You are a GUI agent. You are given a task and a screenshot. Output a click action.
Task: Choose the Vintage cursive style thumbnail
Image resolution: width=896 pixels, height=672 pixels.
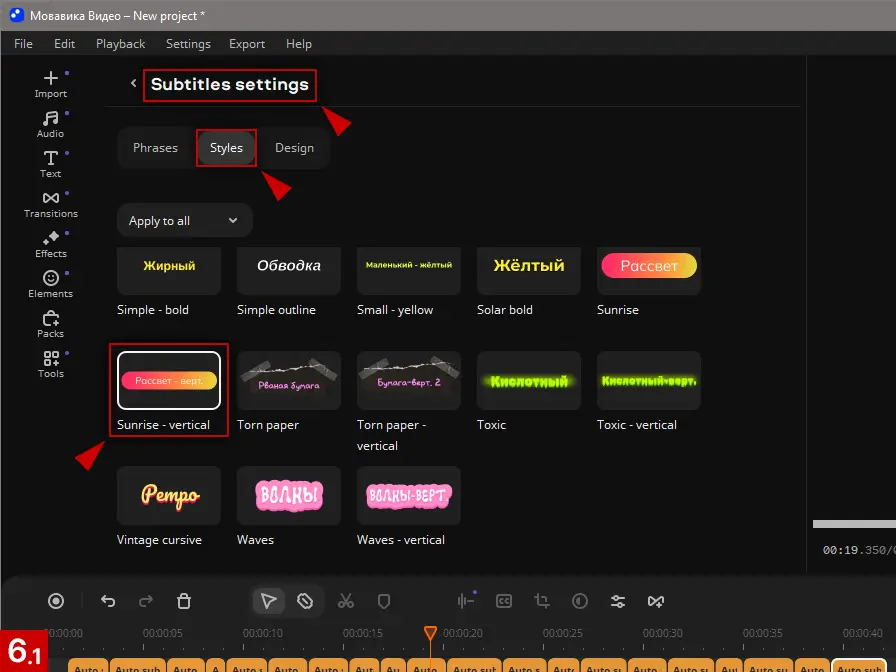pos(169,496)
